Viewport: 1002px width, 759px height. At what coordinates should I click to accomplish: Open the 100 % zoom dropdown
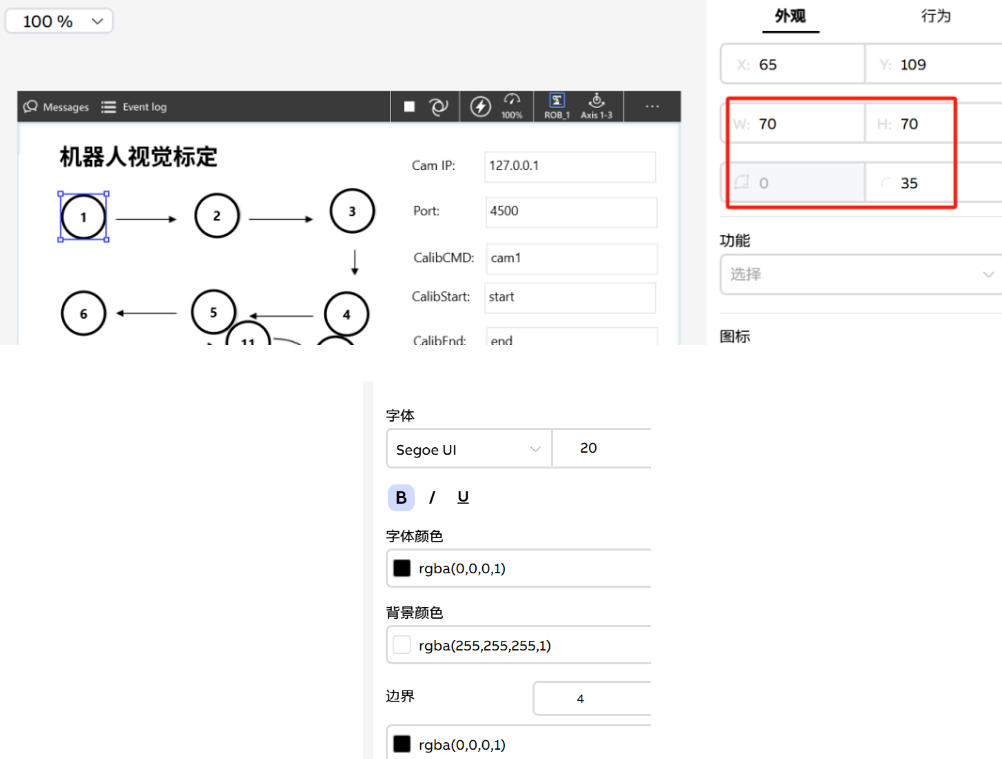pyautogui.click(x=60, y=21)
